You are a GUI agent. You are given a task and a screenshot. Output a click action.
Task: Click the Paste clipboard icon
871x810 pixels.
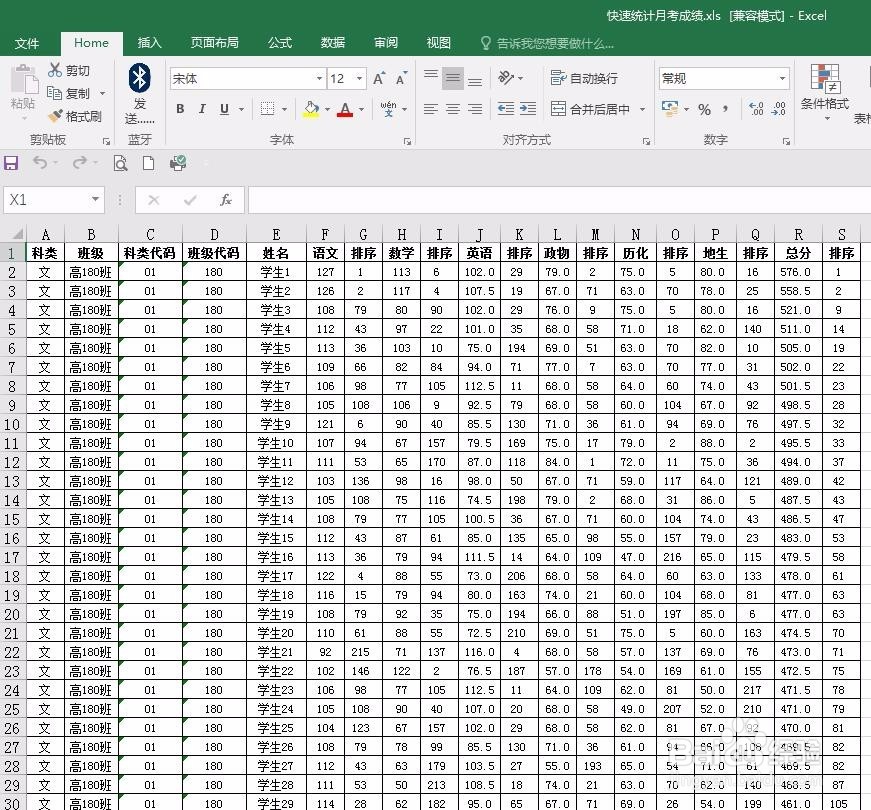click(23, 79)
